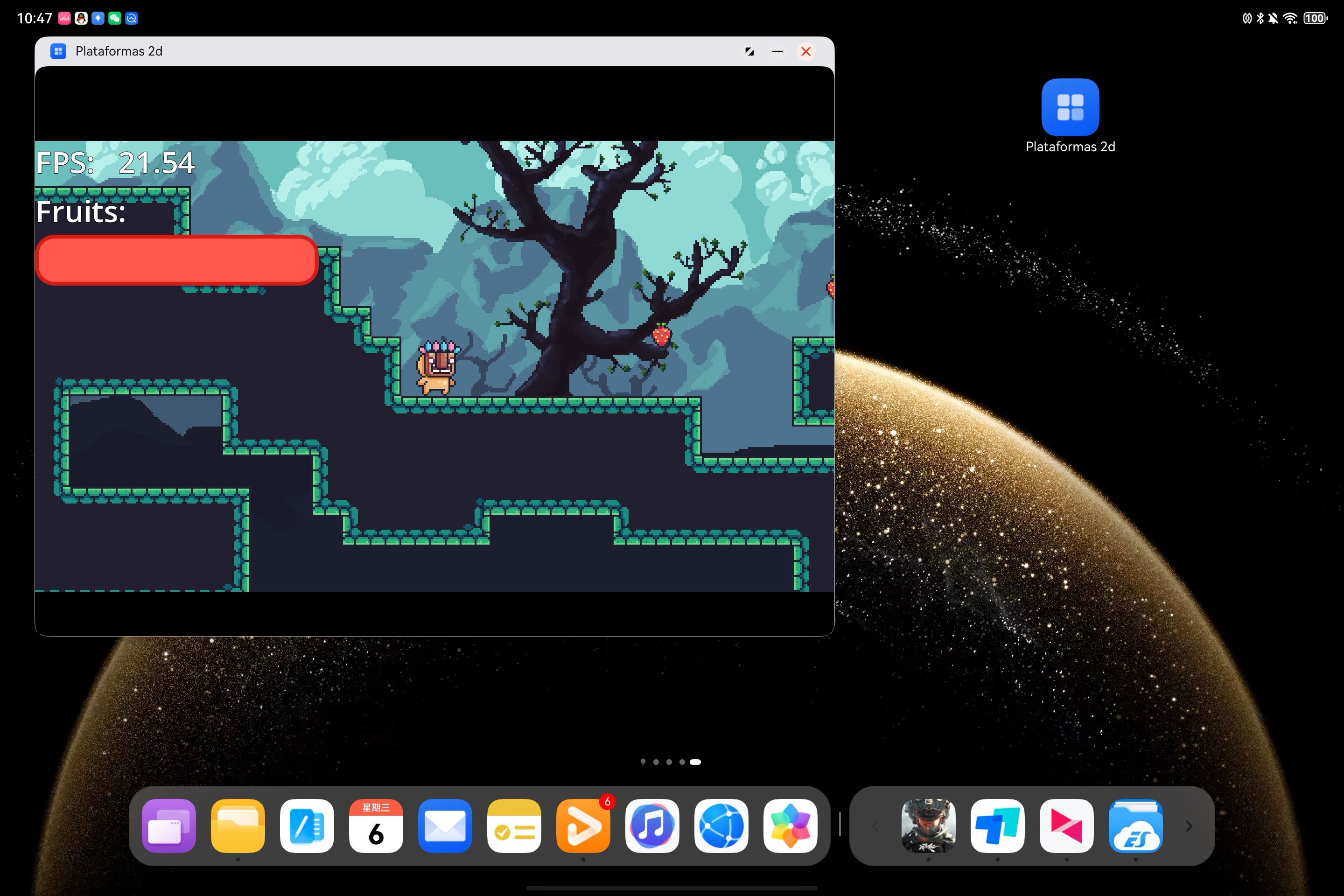Open the Music note app in dock
This screenshot has height=896, width=1344.
tap(652, 826)
